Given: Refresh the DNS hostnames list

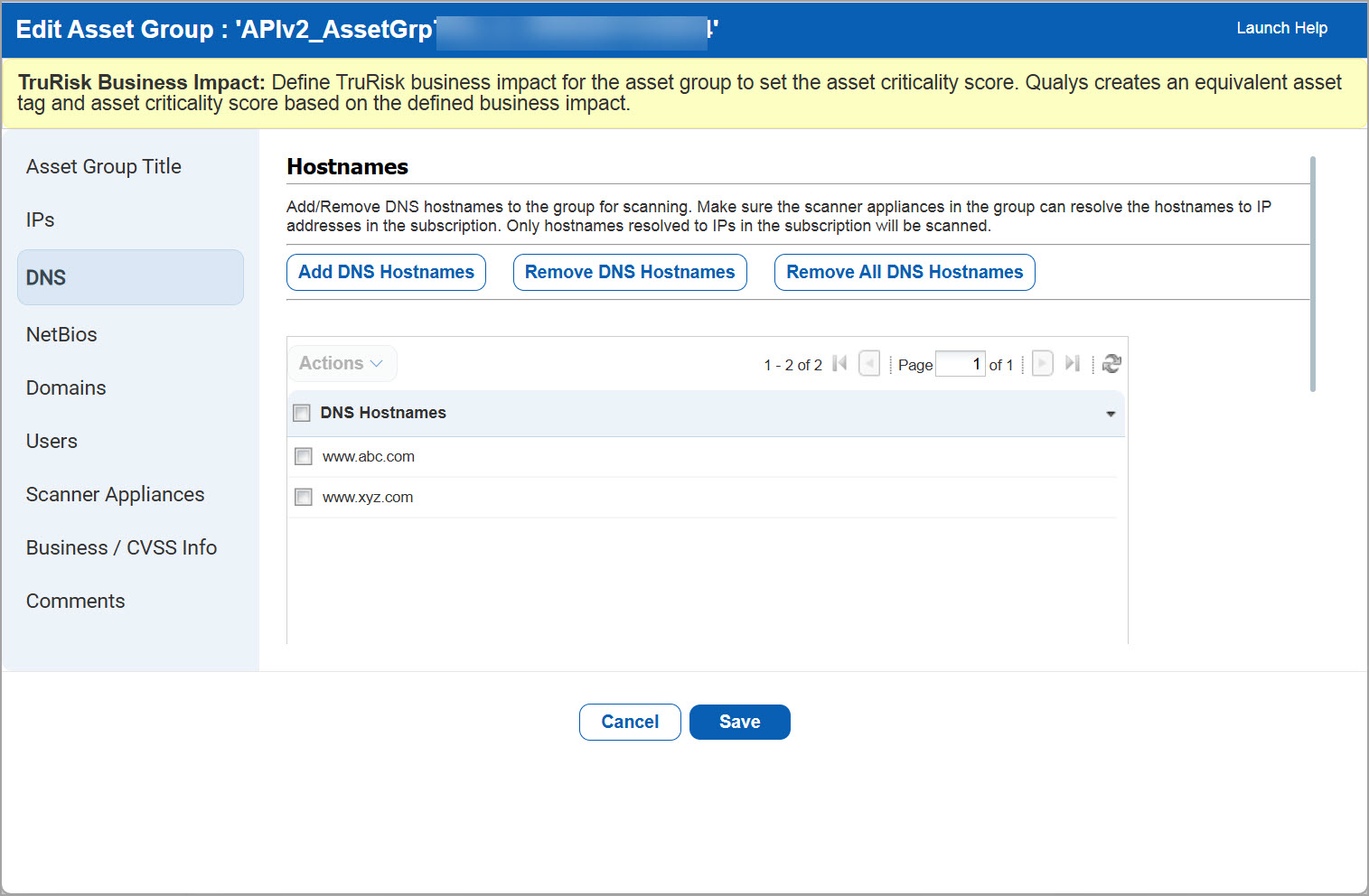Looking at the screenshot, I should 1111,363.
